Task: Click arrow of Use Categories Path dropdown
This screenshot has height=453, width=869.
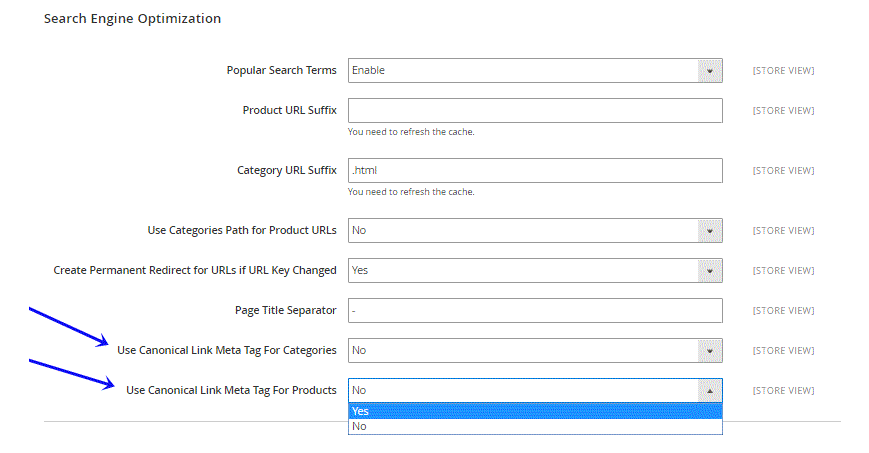Action: click(x=709, y=230)
